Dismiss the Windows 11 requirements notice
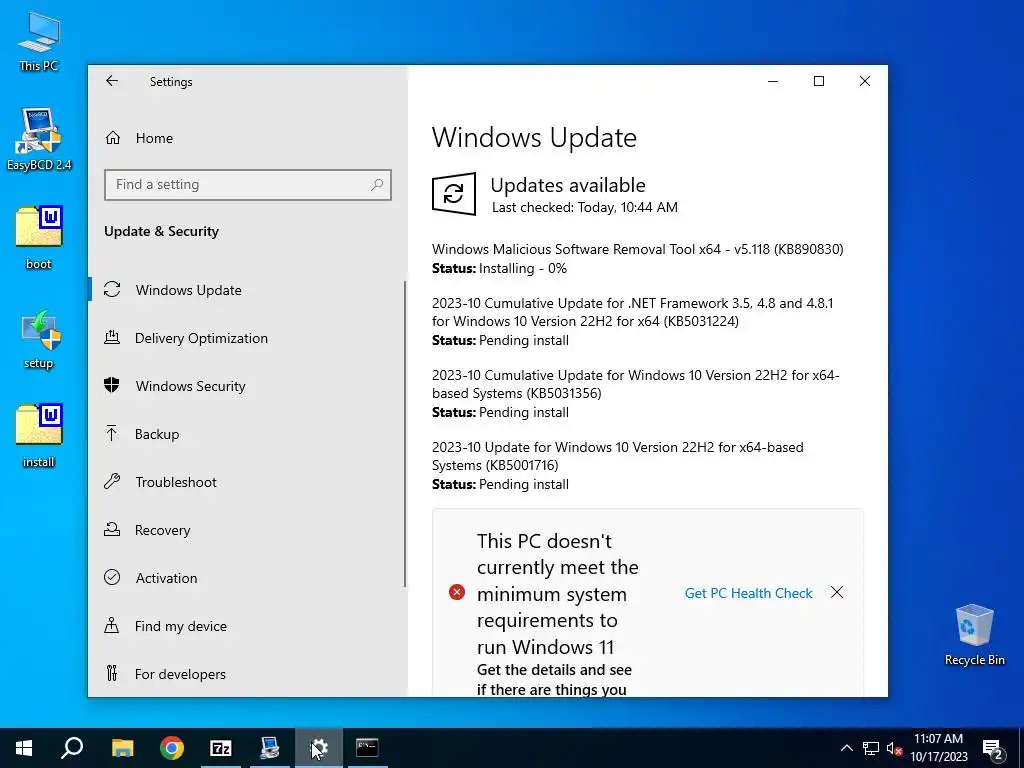1024x768 pixels. tap(837, 592)
